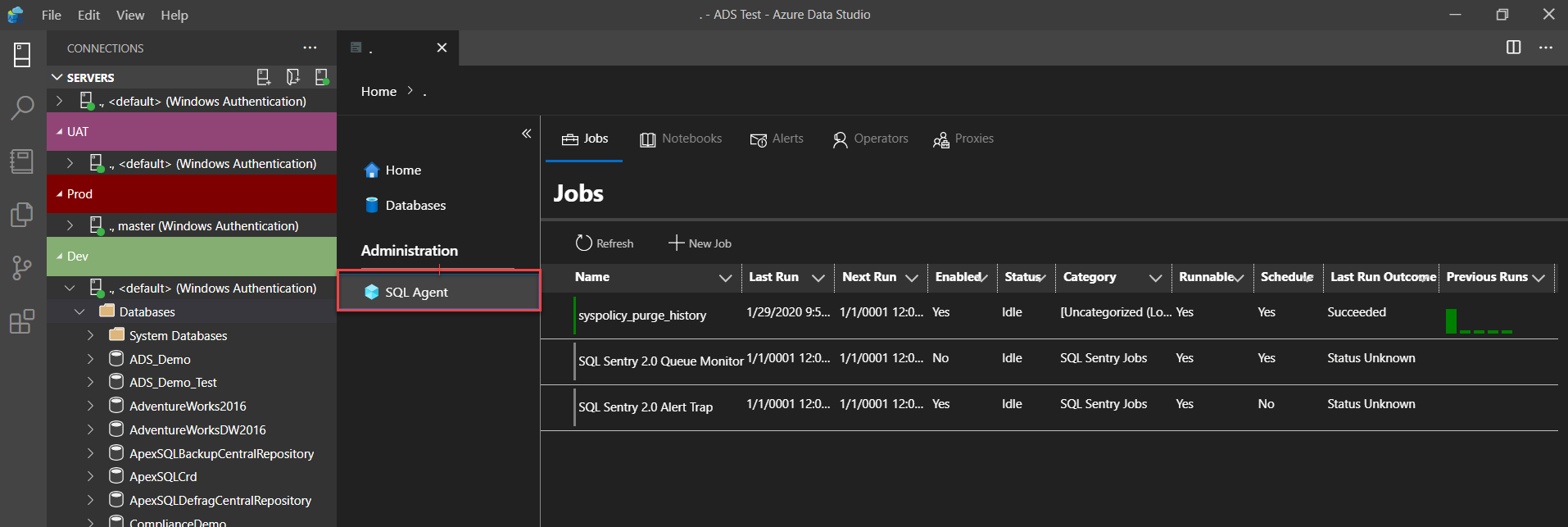The width and height of the screenshot is (1568, 527).
Task: Click the Refresh jobs button
Action: [x=605, y=243]
